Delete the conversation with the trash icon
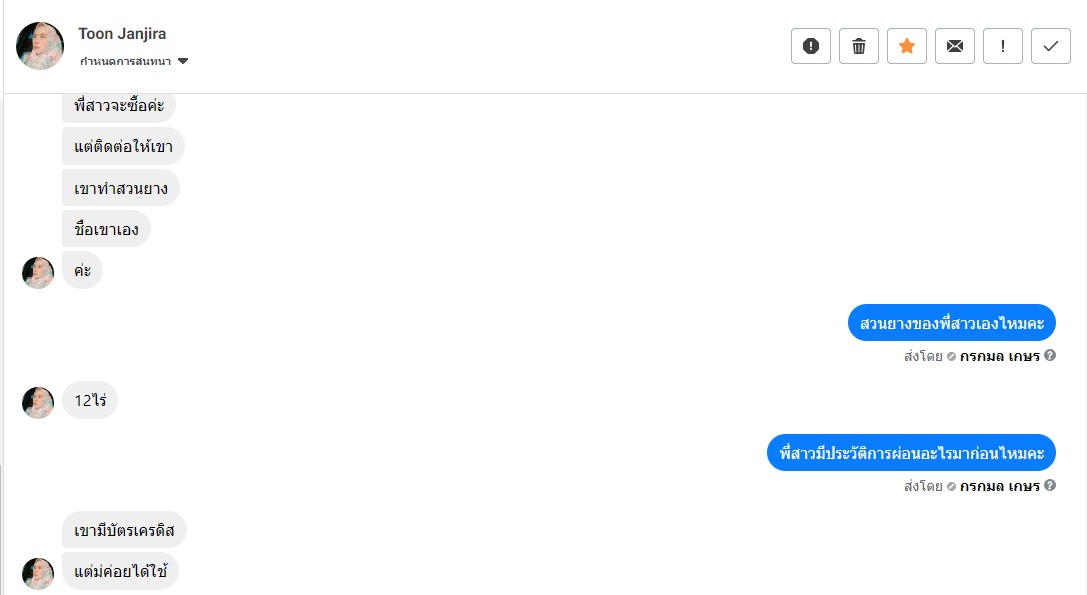The height and width of the screenshot is (595, 1087). (x=859, y=46)
